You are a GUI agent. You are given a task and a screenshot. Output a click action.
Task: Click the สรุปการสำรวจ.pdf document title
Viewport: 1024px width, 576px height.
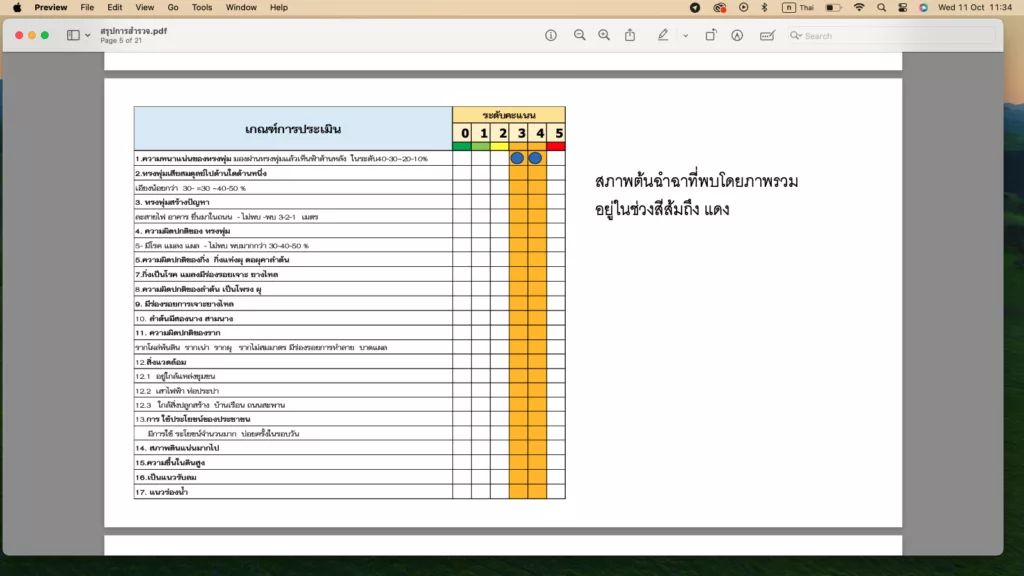134,30
